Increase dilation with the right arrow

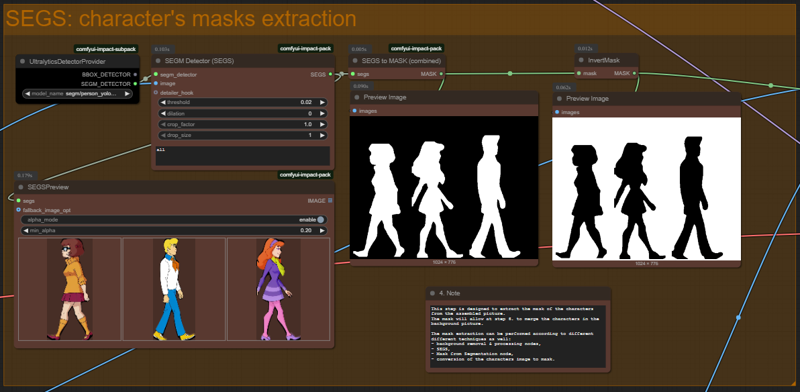322,113
